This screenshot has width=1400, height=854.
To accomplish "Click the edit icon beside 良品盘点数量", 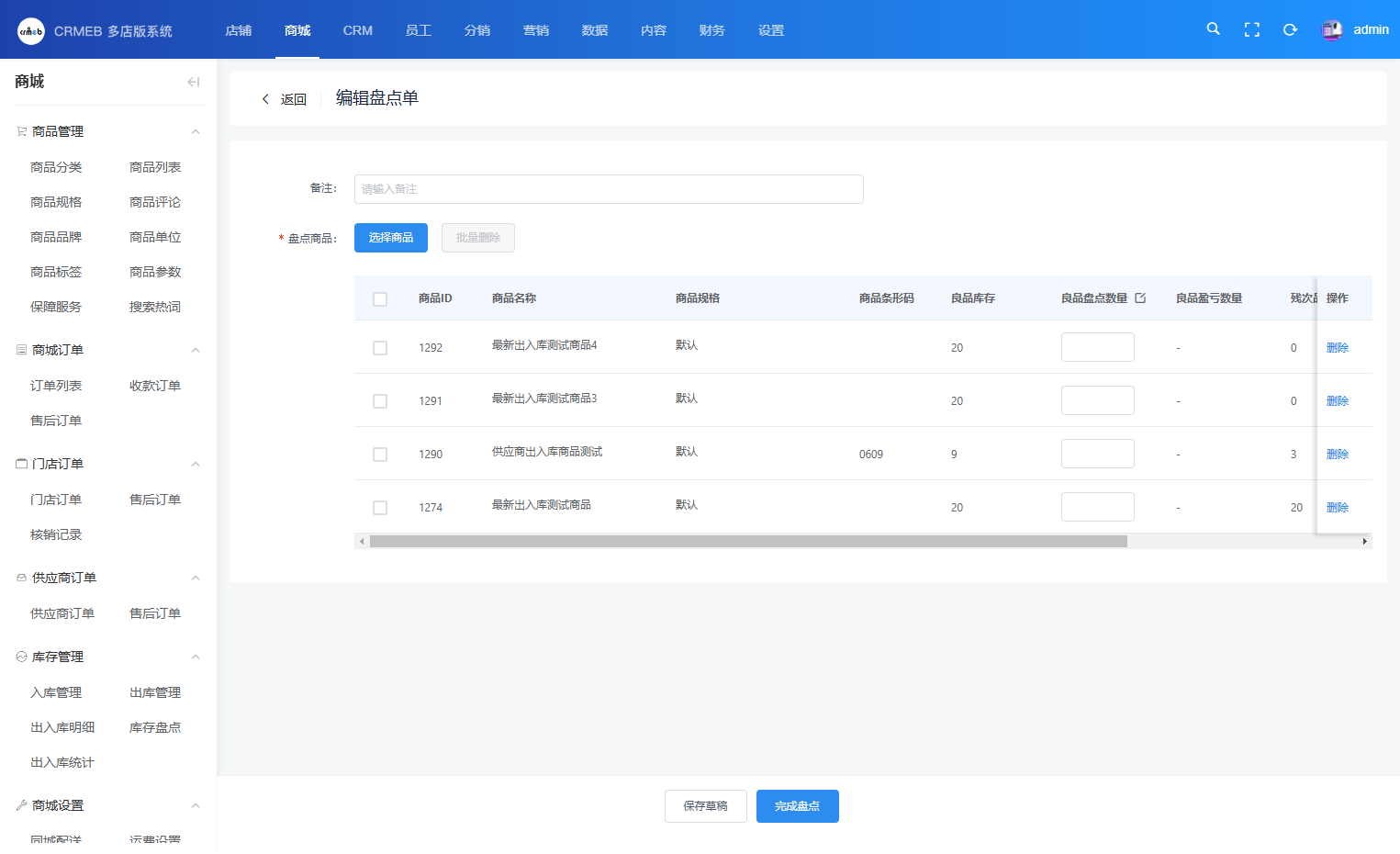I will point(1140,298).
